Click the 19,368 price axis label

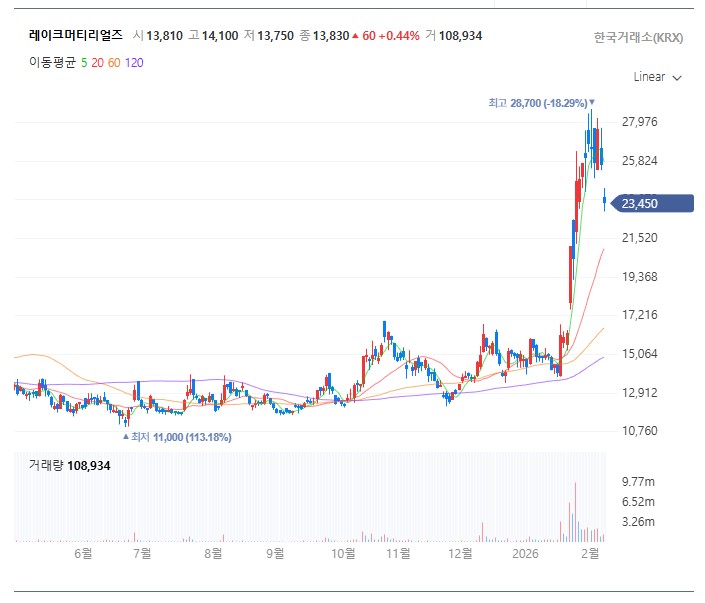tap(639, 277)
